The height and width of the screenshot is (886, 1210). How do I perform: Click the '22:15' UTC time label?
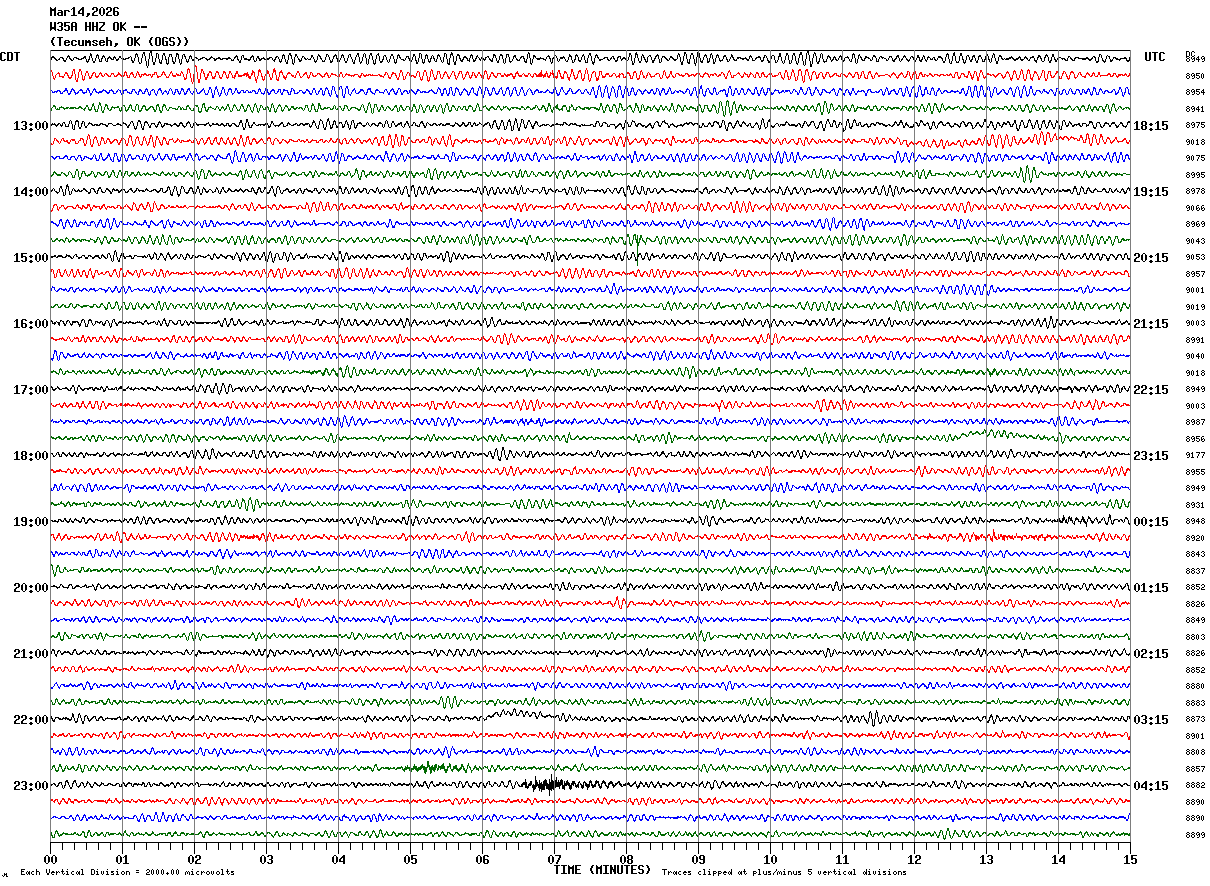click(1150, 390)
